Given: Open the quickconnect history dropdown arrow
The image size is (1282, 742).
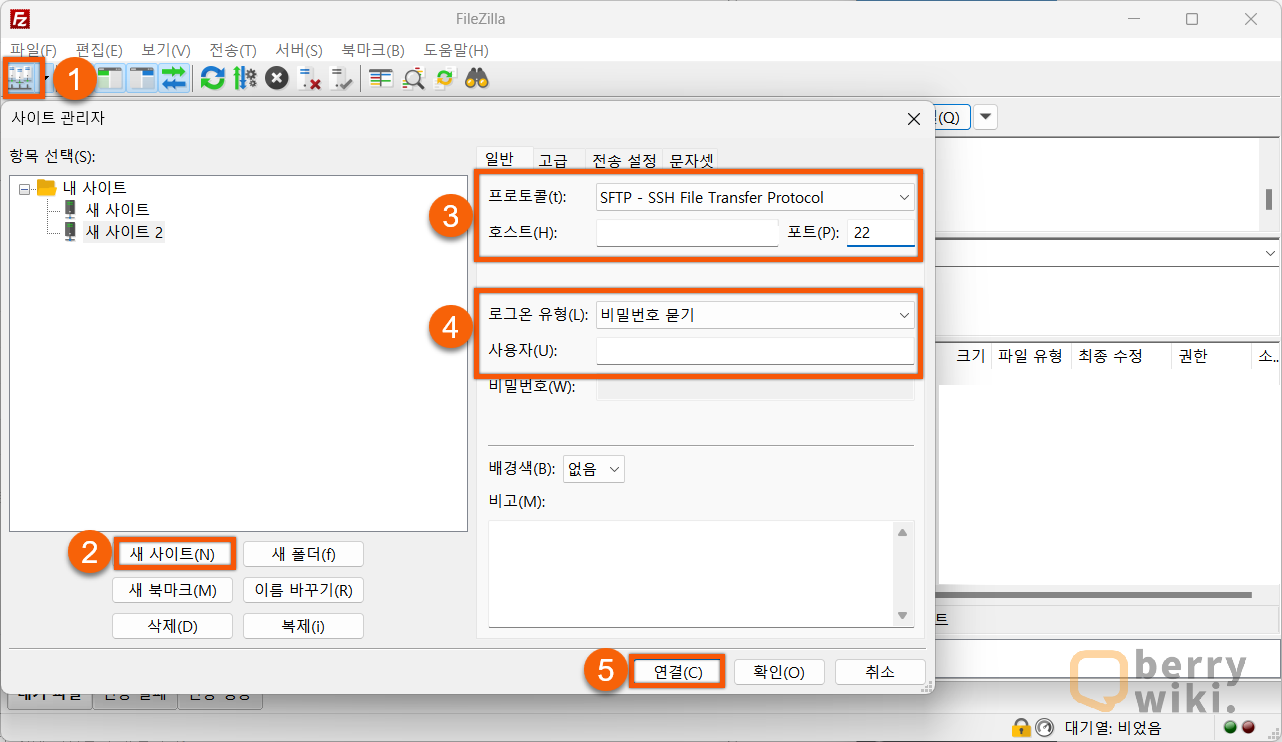Looking at the screenshot, I should pyautogui.click(x=985, y=117).
